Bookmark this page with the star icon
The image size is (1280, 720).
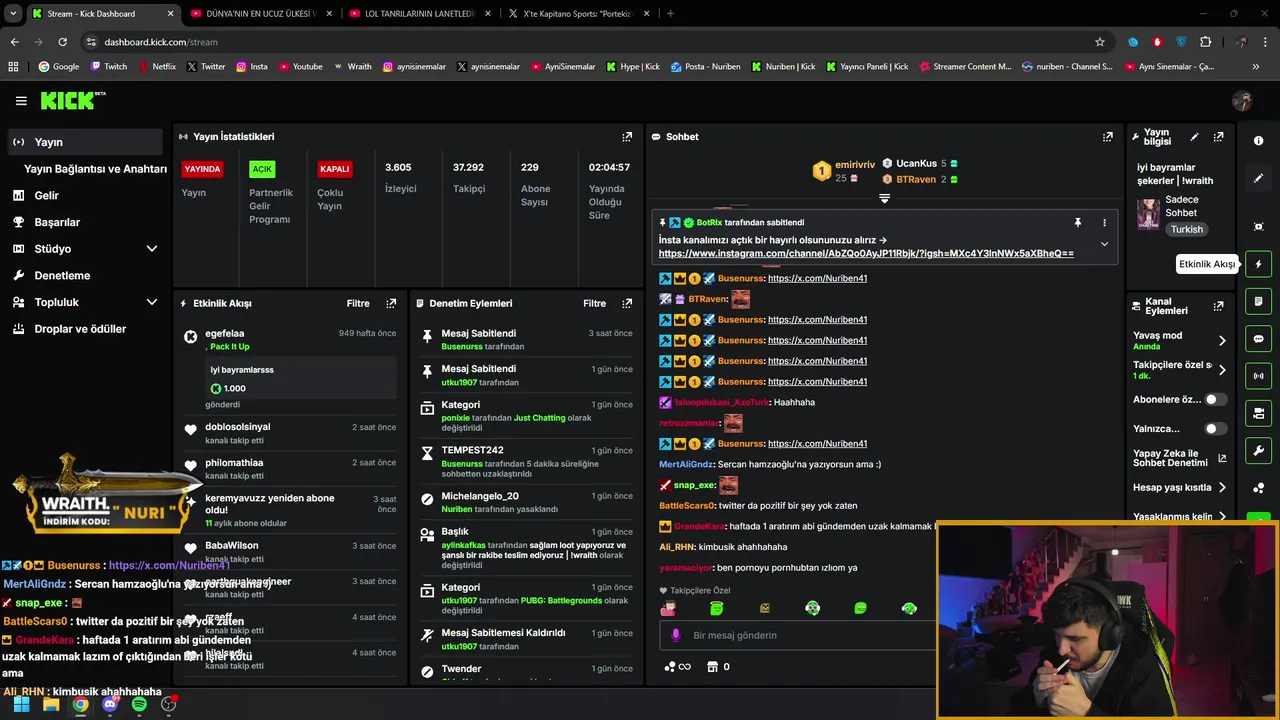[x=1100, y=42]
